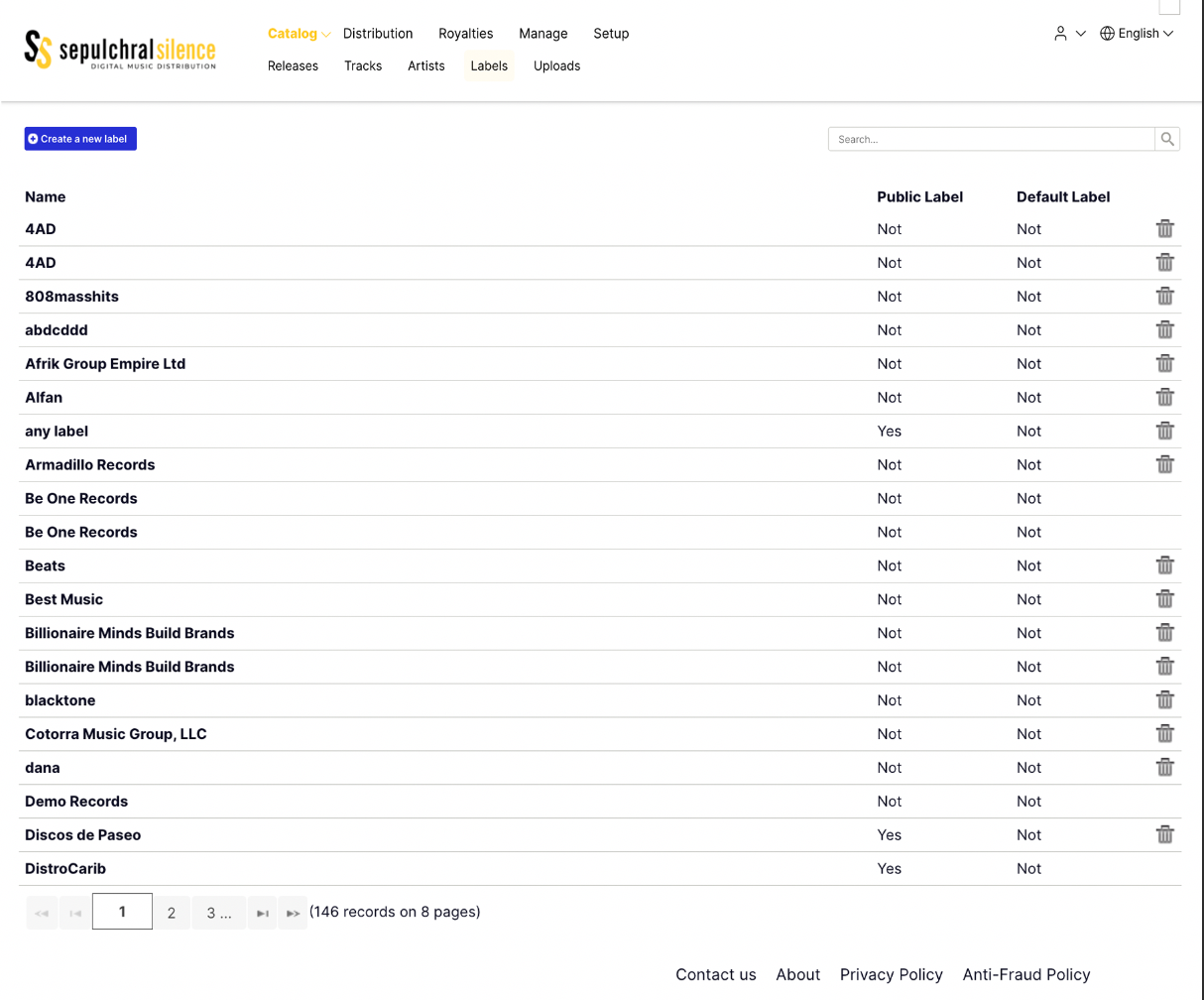
Task: Open the Privacy Policy link
Action: [x=891, y=974]
